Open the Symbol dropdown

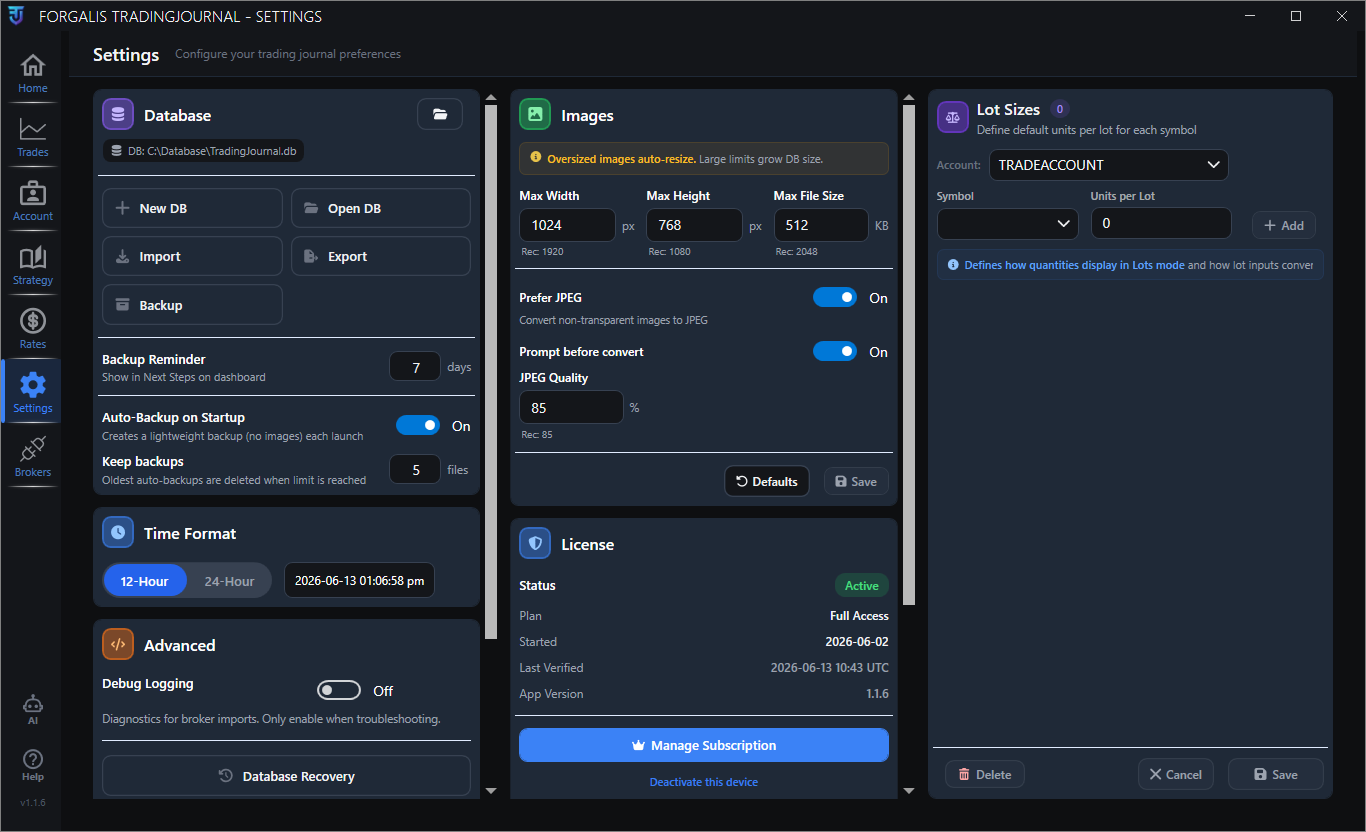[1008, 224]
